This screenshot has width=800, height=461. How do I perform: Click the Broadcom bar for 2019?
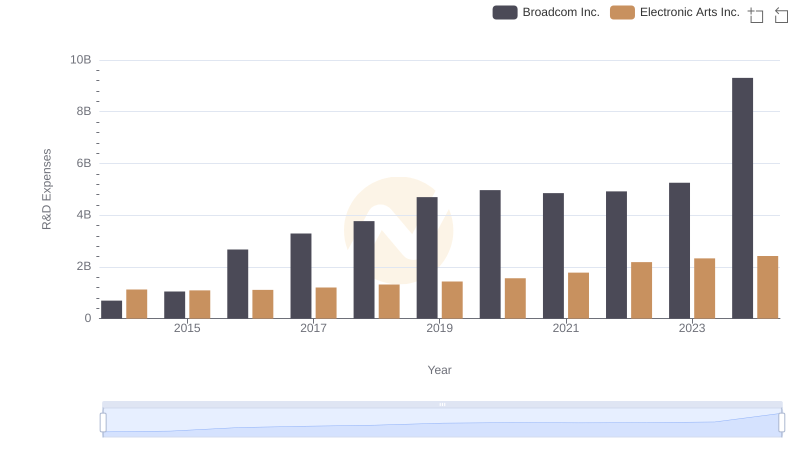(x=427, y=258)
